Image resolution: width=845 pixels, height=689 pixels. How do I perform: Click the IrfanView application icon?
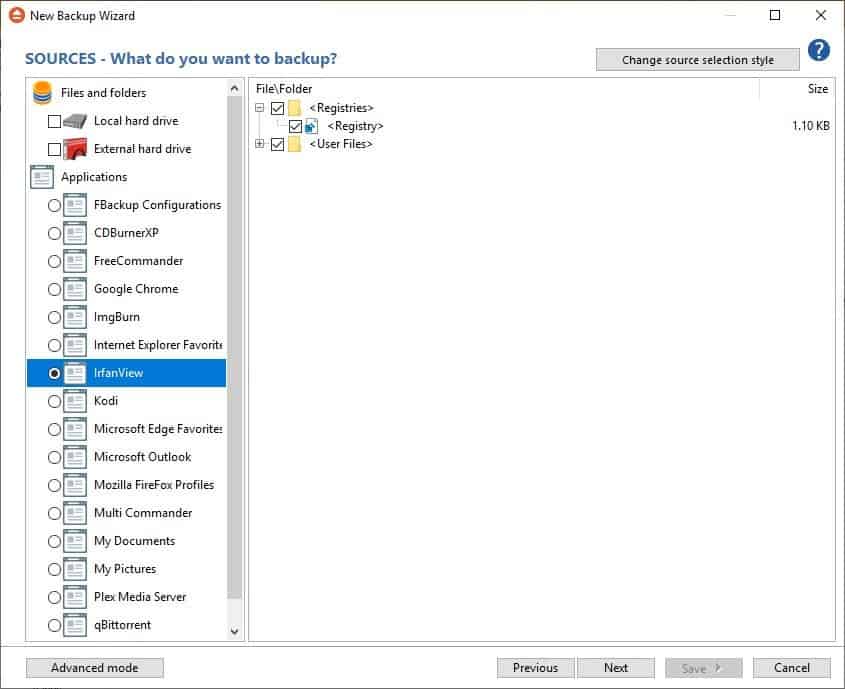tap(75, 373)
